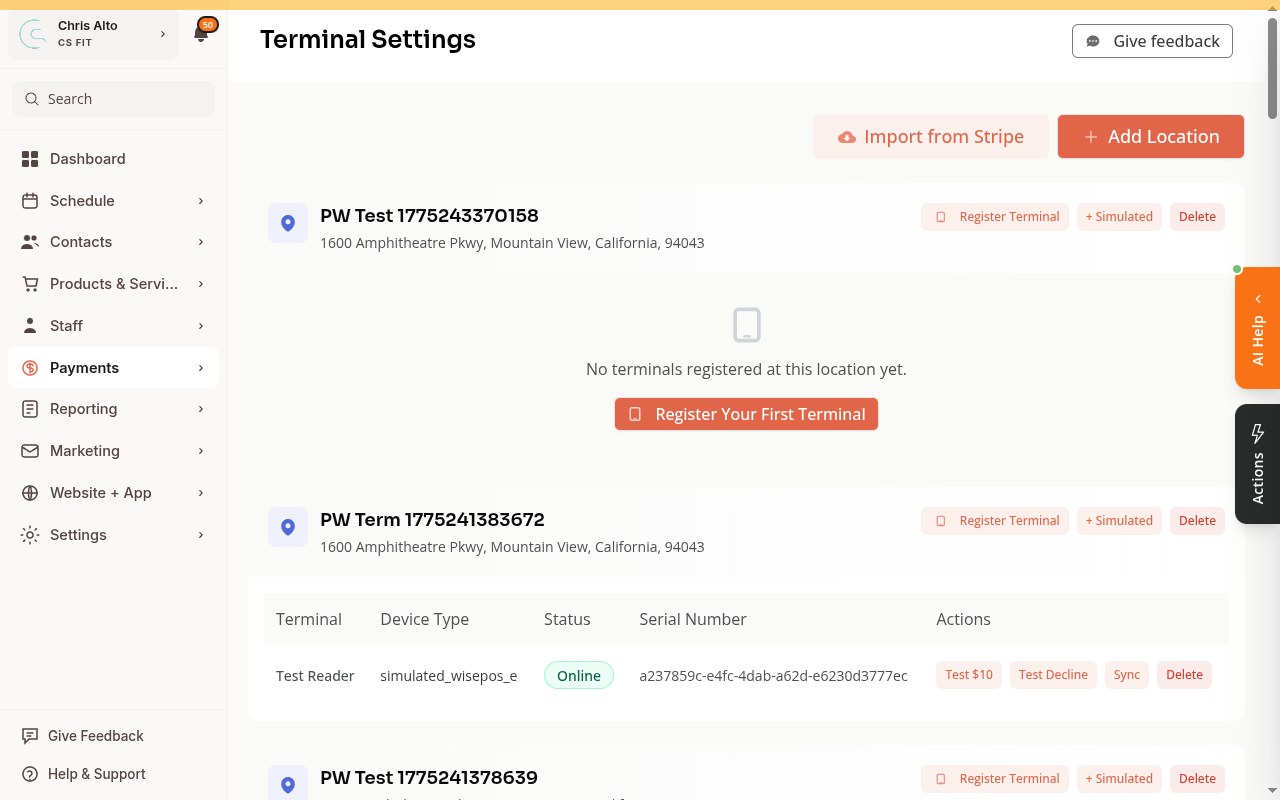This screenshot has height=800, width=1280.
Task: Click the Website + App globe icon
Action: pyautogui.click(x=30, y=493)
